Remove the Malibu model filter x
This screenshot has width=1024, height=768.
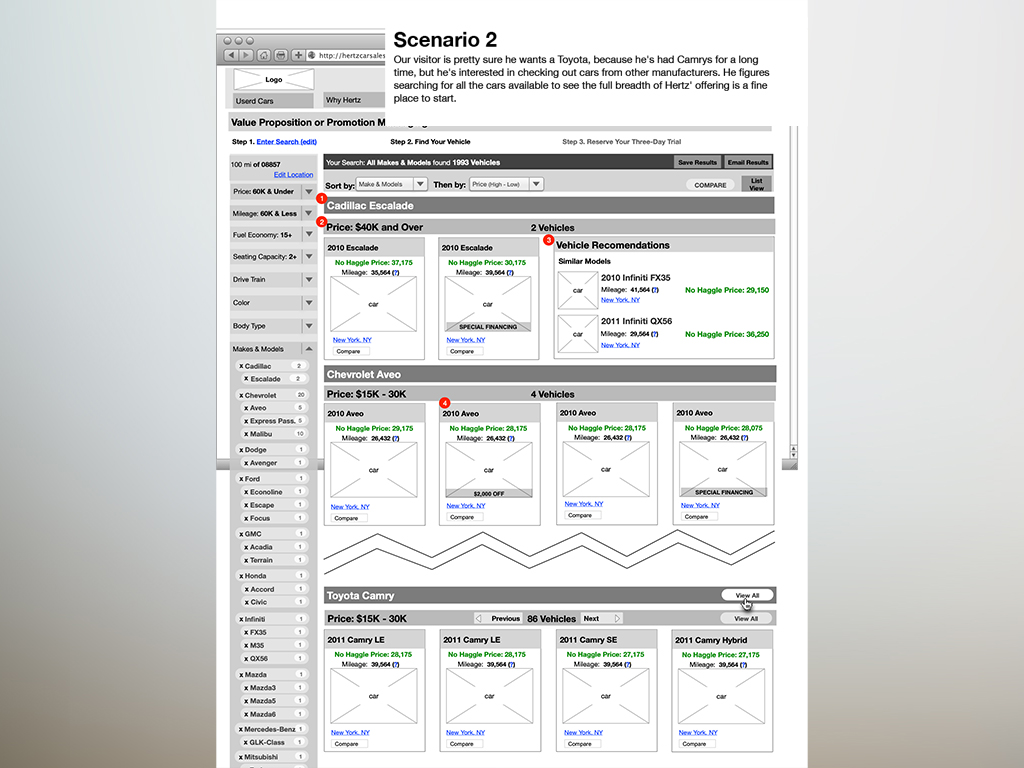point(246,434)
